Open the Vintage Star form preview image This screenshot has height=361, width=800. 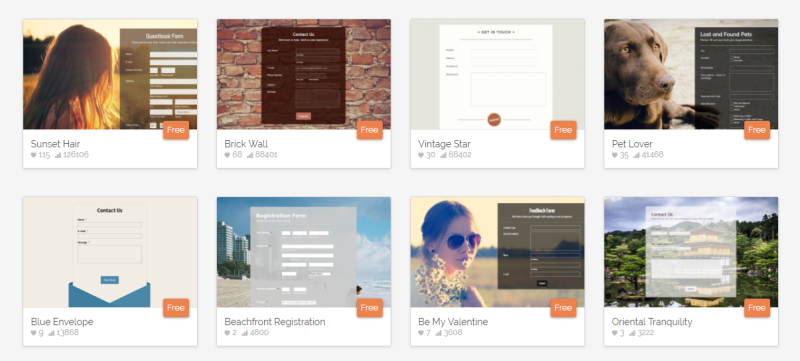click(x=497, y=74)
